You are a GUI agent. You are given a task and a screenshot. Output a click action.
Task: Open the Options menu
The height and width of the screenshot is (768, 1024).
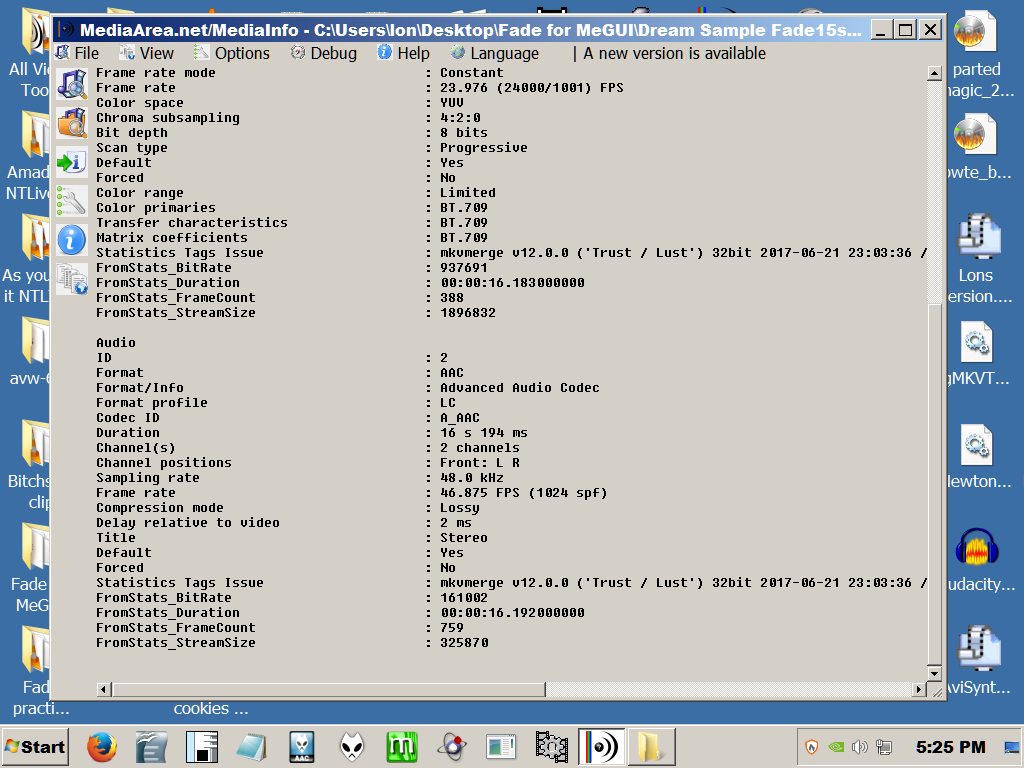(x=232, y=53)
